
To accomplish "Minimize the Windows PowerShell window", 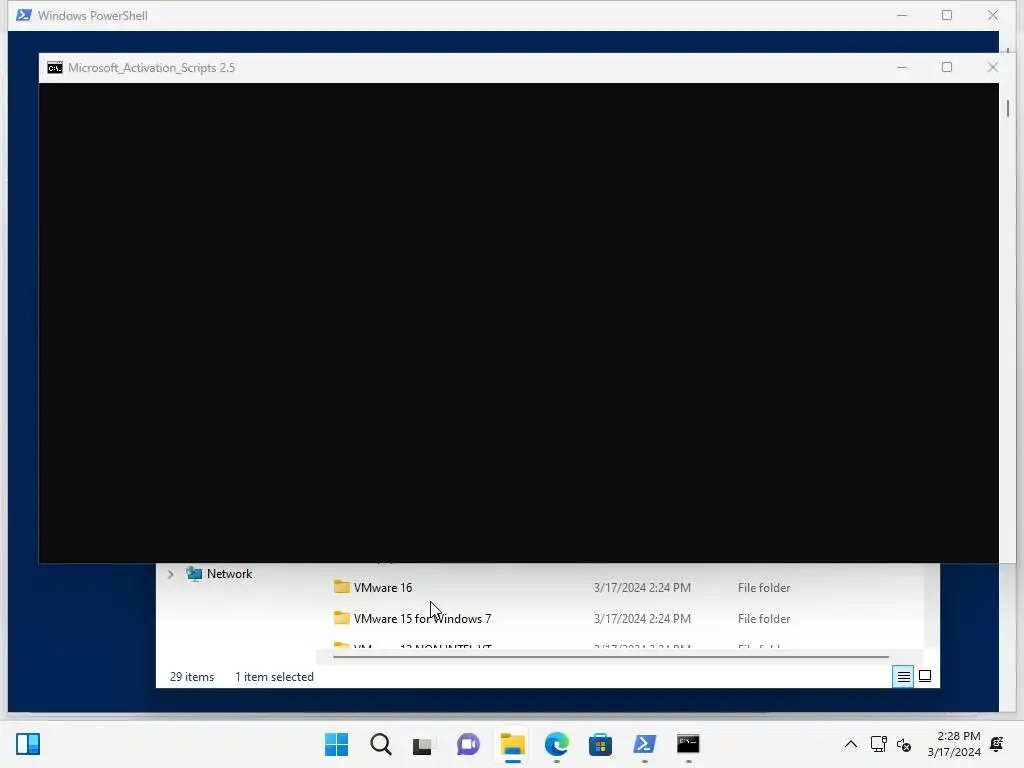I will (902, 15).
